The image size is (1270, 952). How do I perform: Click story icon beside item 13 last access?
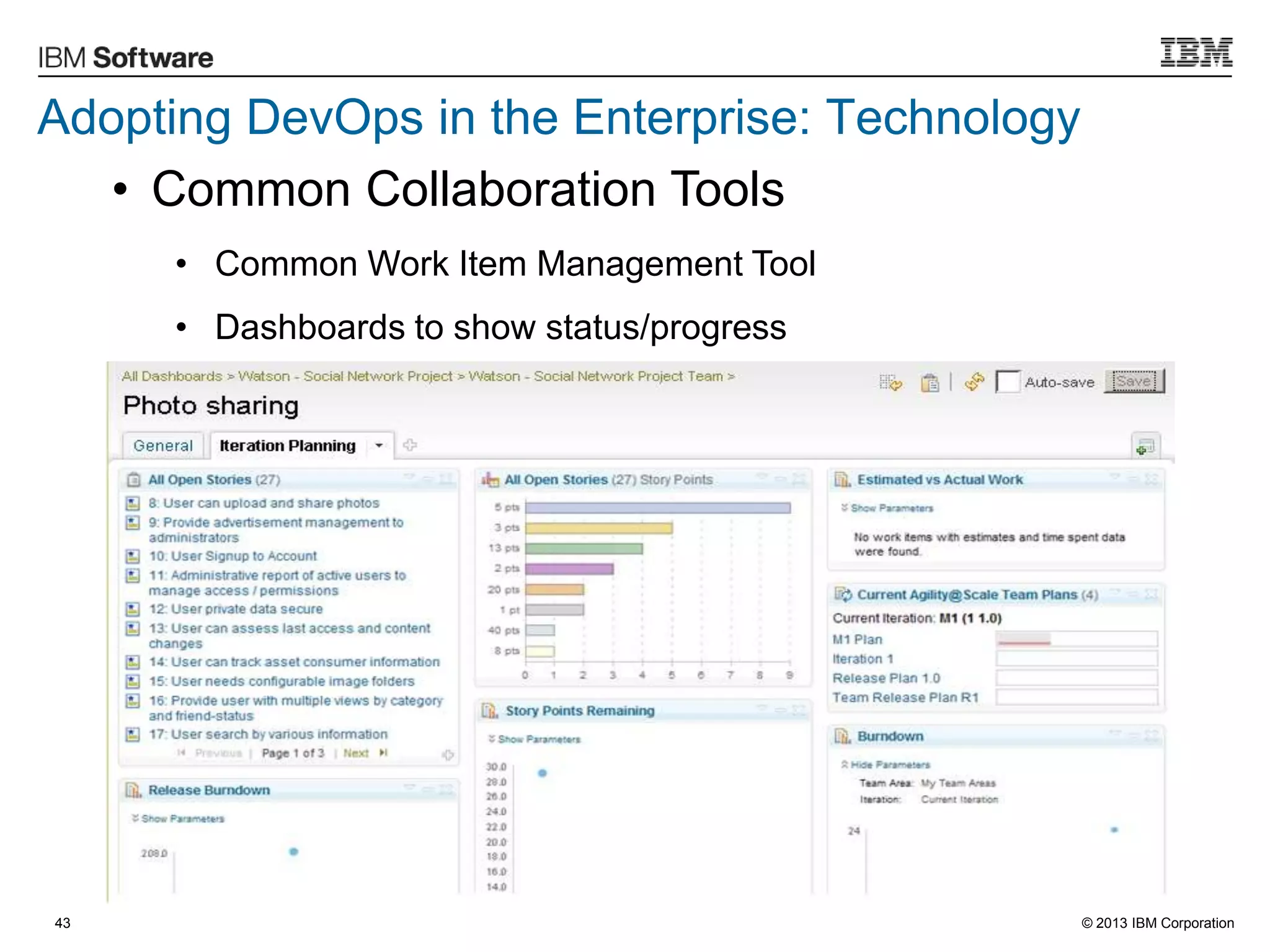tap(133, 628)
